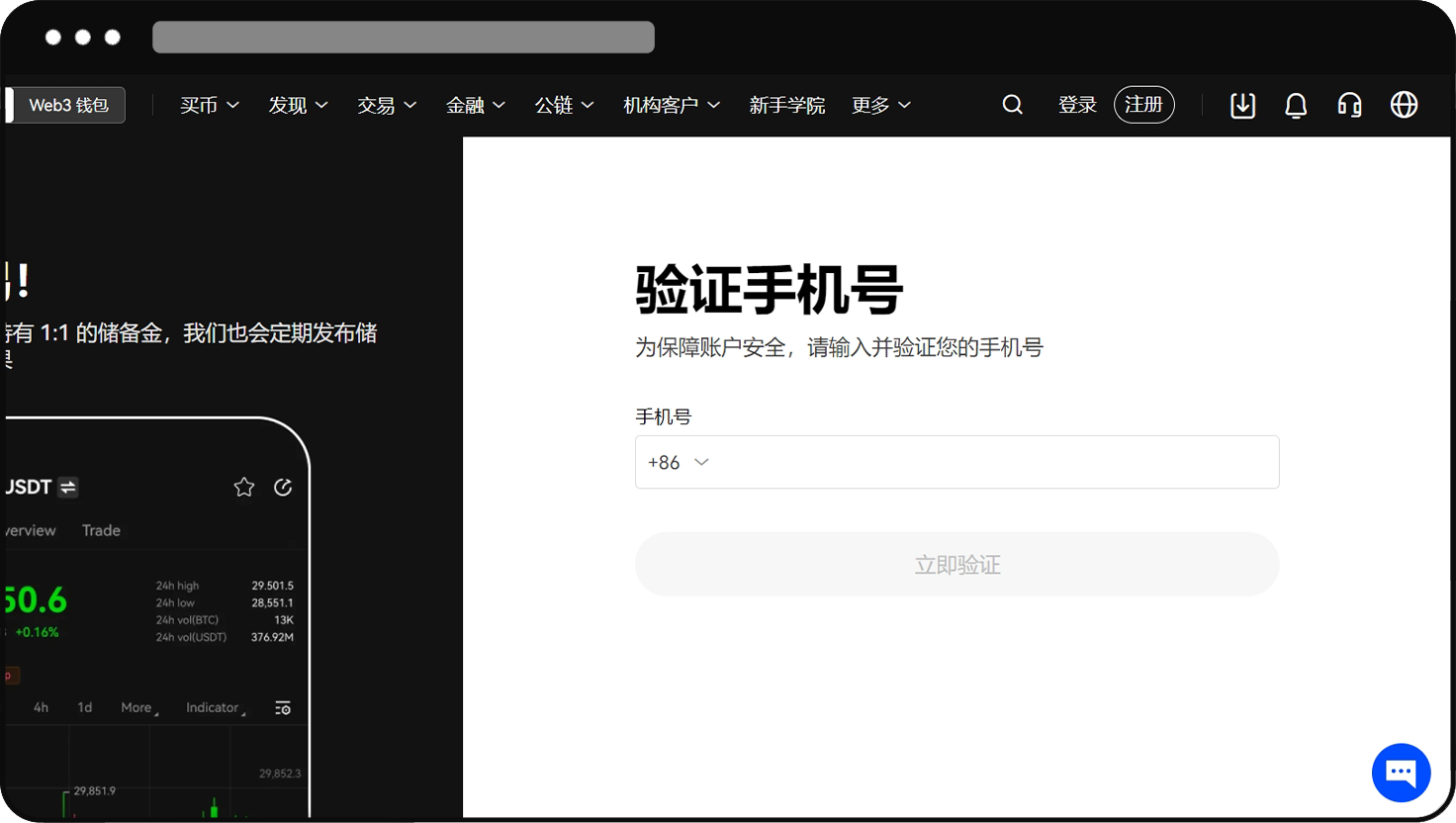Click the 登录 link
This screenshot has width=1456, height=823.
[1077, 104]
